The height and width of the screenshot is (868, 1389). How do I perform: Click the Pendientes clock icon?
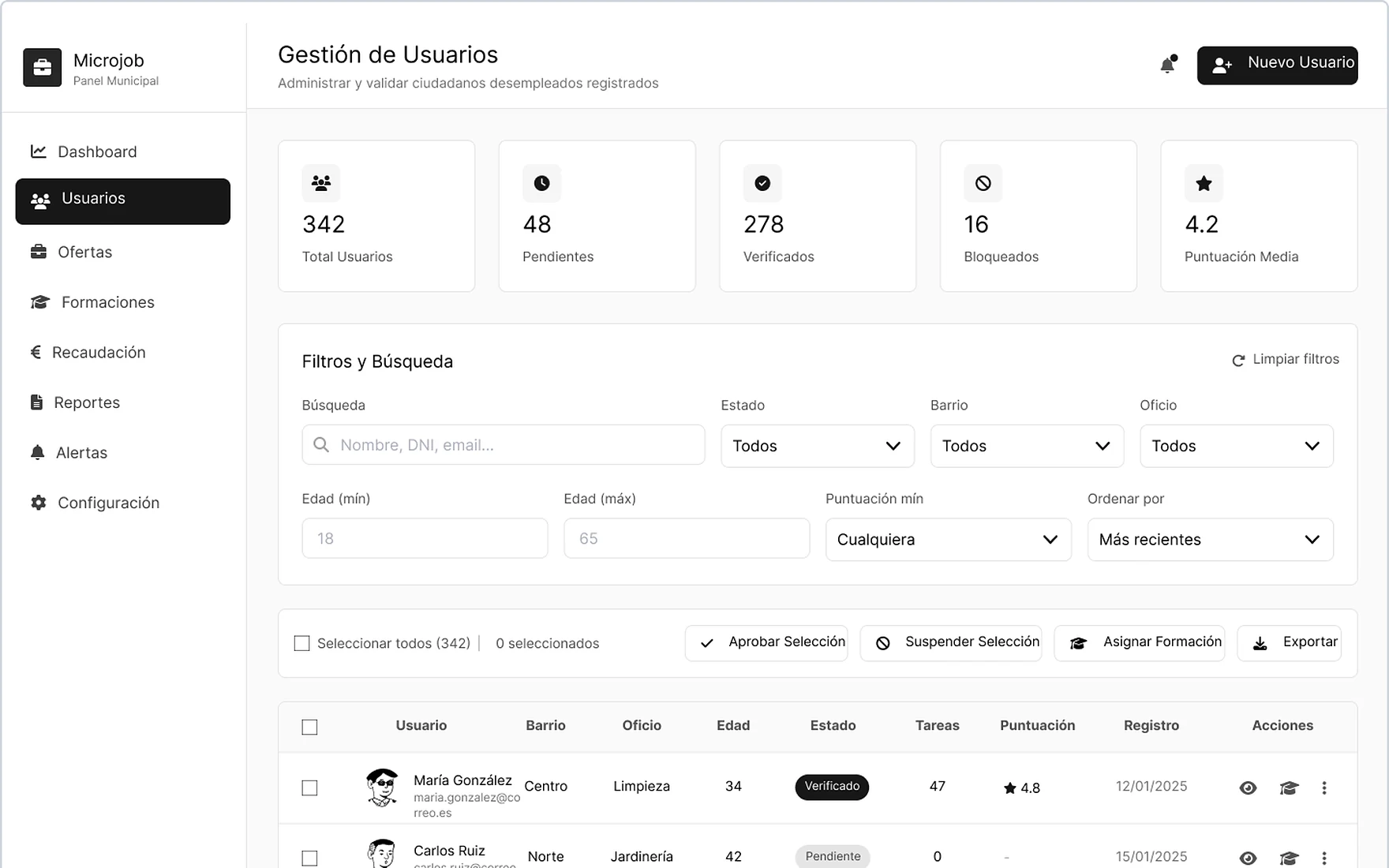tap(541, 183)
